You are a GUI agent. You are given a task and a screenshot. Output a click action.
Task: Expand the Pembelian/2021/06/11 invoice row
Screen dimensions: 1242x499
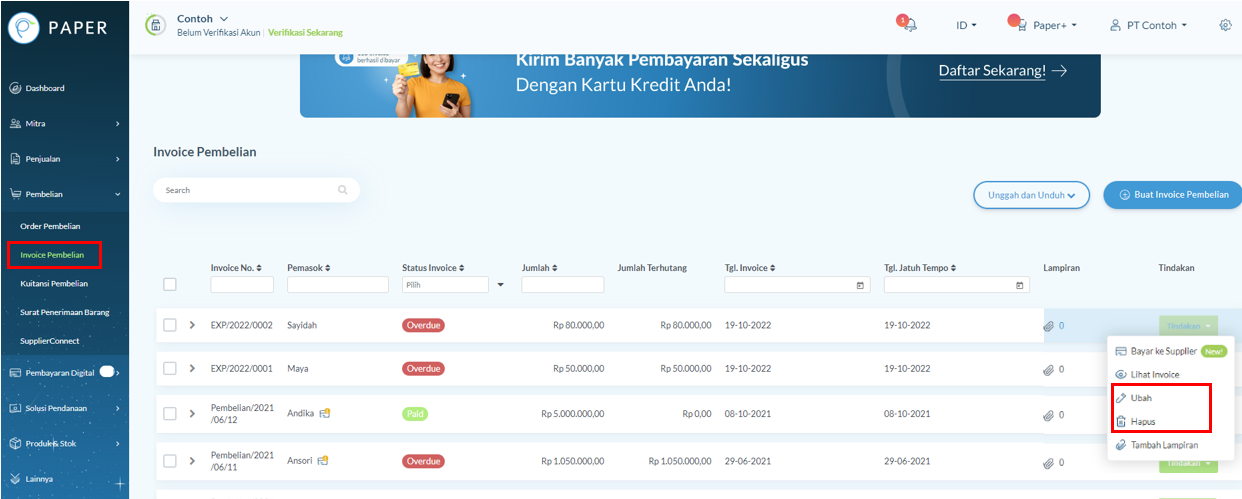click(192, 461)
